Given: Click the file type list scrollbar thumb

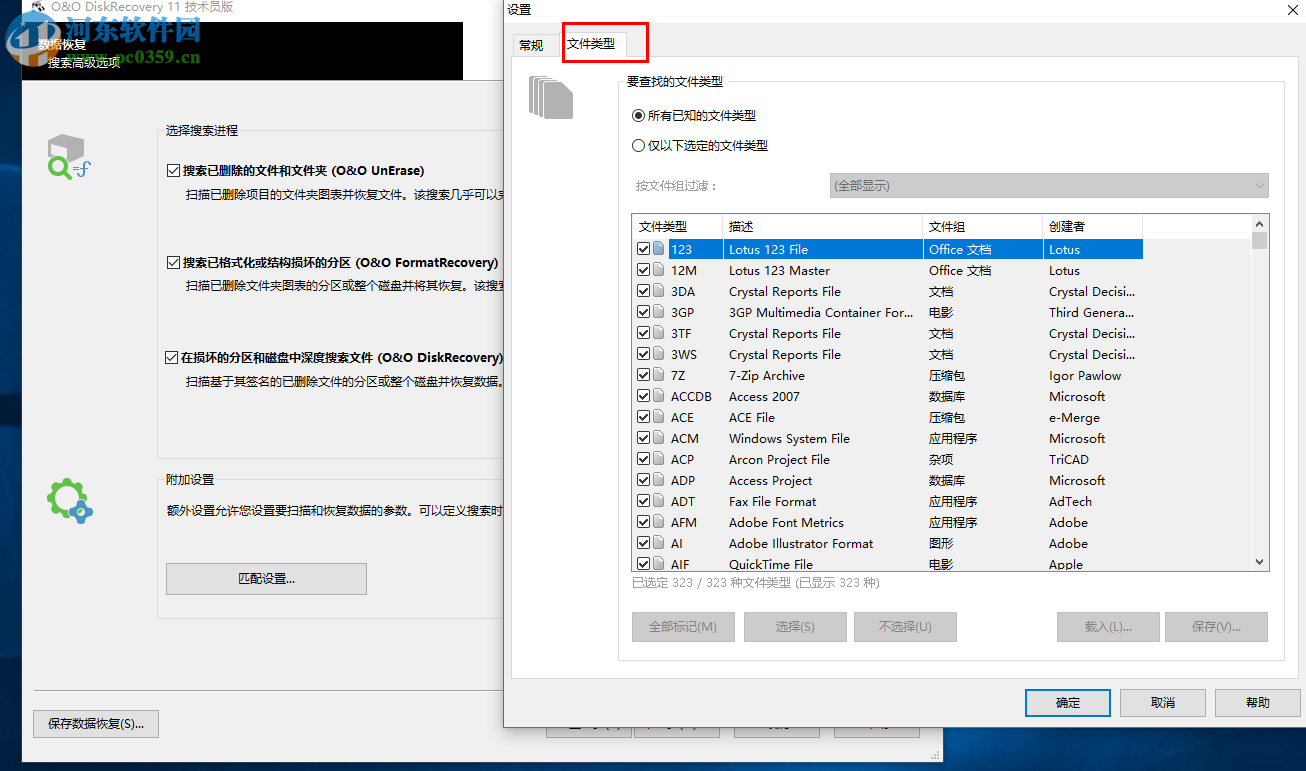Looking at the screenshot, I should [x=1259, y=240].
